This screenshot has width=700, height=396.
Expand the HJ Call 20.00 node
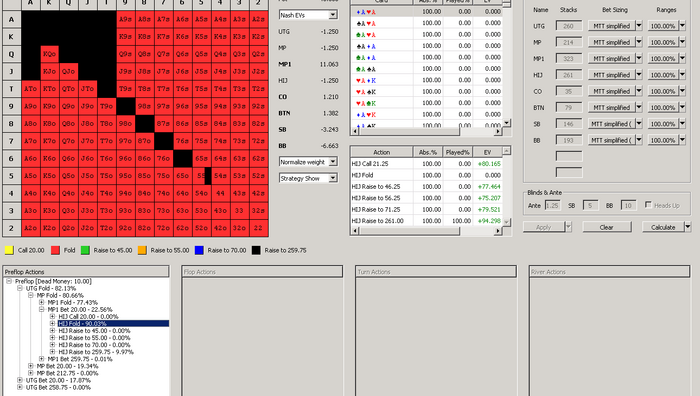point(52,317)
